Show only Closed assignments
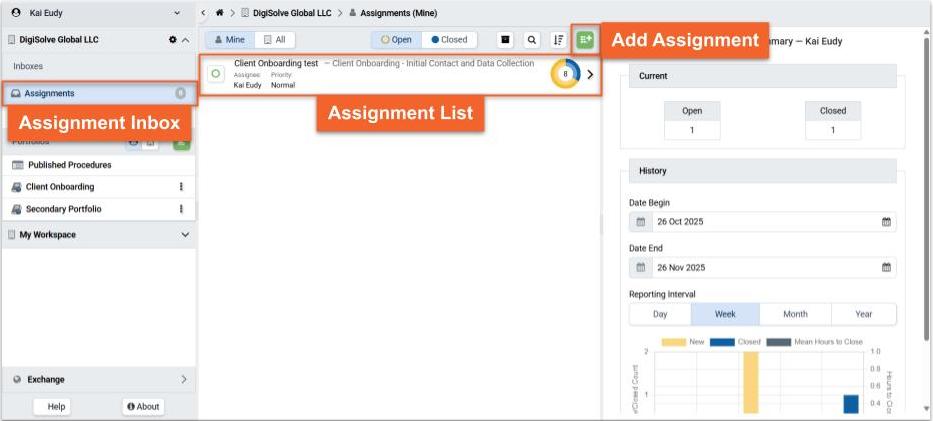This screenshot has width=933, height=421. tap(449, 40)
